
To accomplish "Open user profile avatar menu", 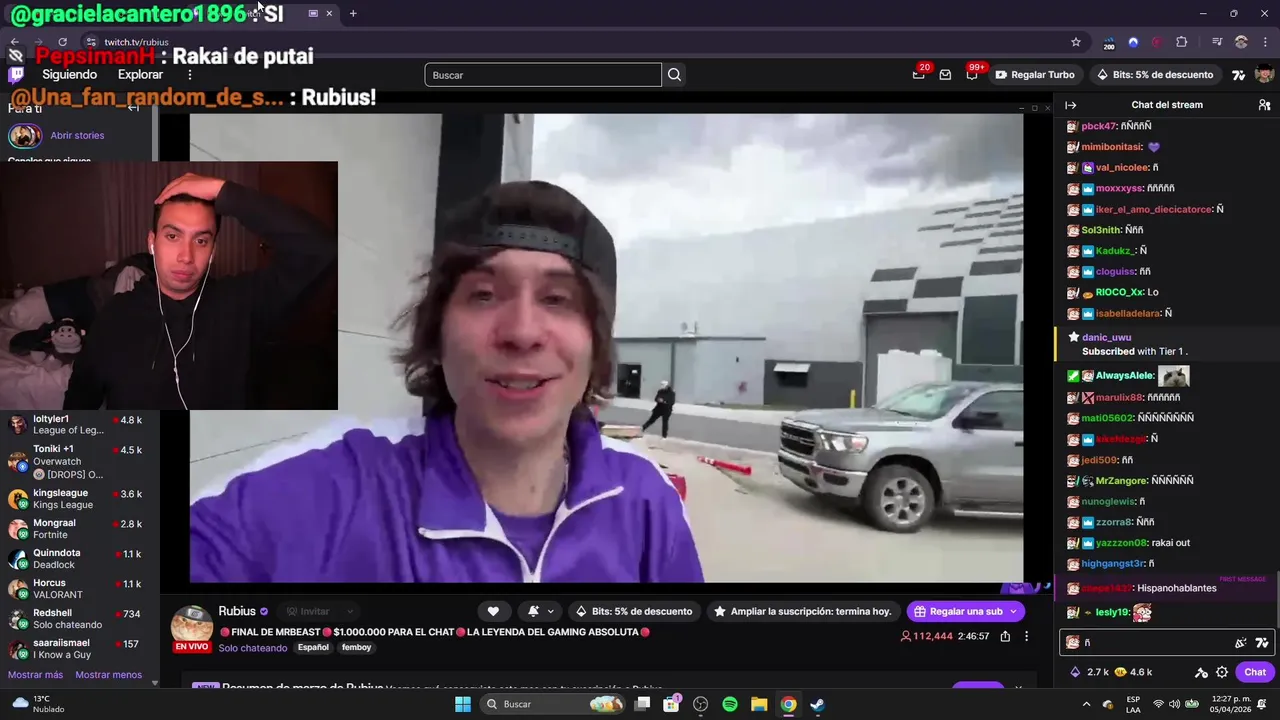I will pyautogui.click(x=1264, y=75).
